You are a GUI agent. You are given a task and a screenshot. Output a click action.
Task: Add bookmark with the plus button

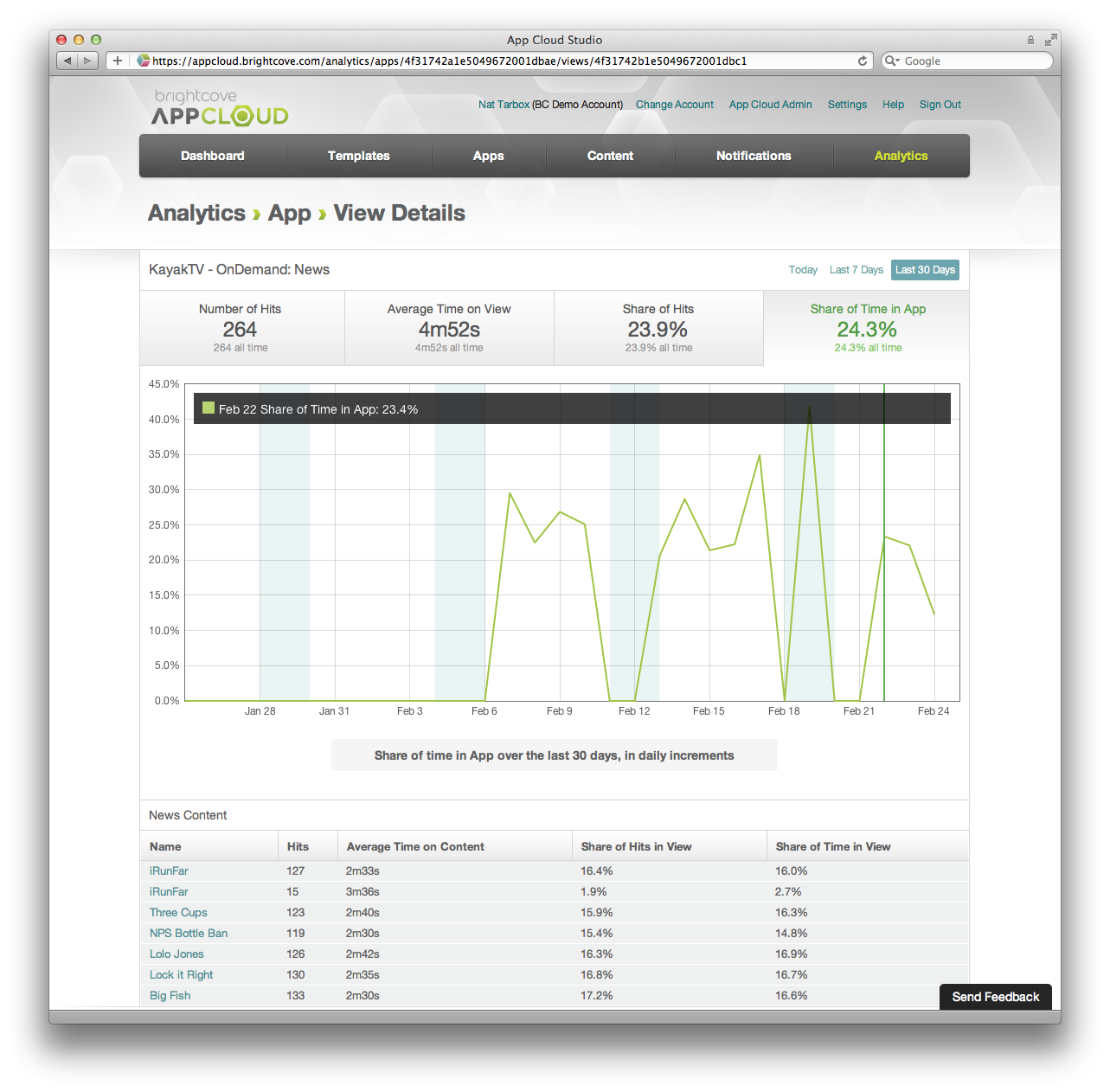pyautogui.click(x=118, y=61)
